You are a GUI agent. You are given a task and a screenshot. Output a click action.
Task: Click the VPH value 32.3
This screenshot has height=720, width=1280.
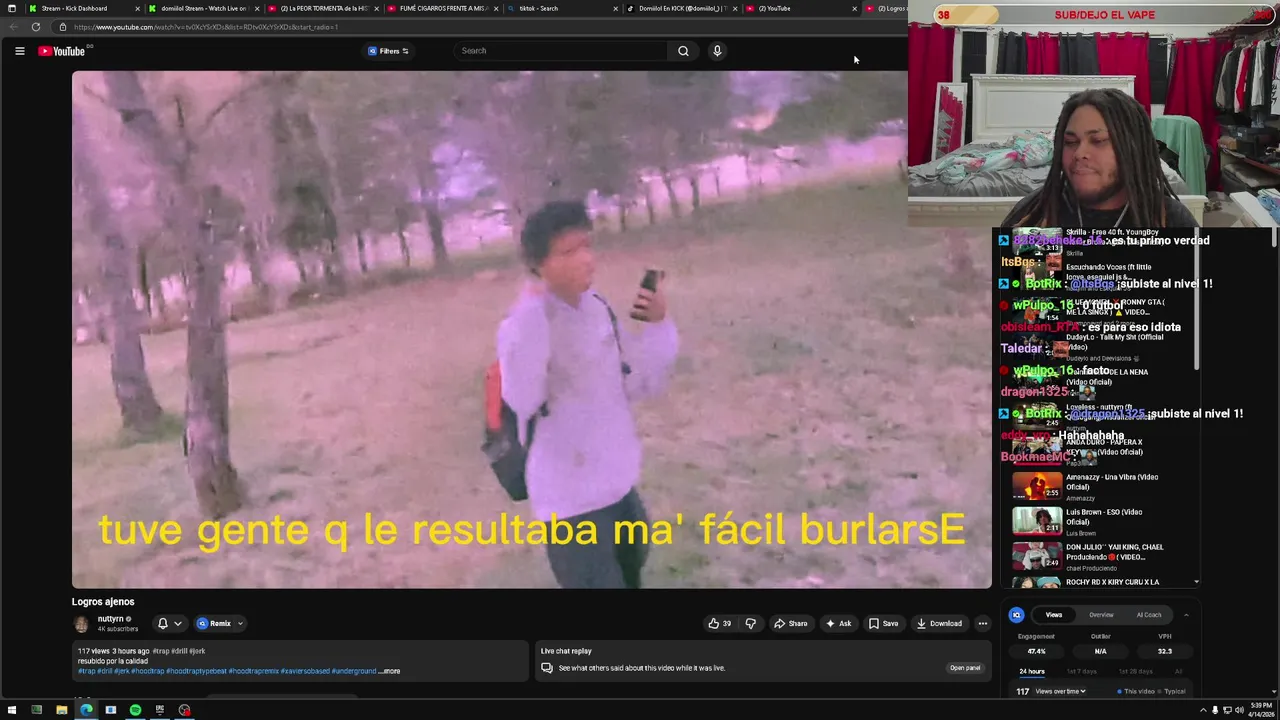tap(1164, 651)
